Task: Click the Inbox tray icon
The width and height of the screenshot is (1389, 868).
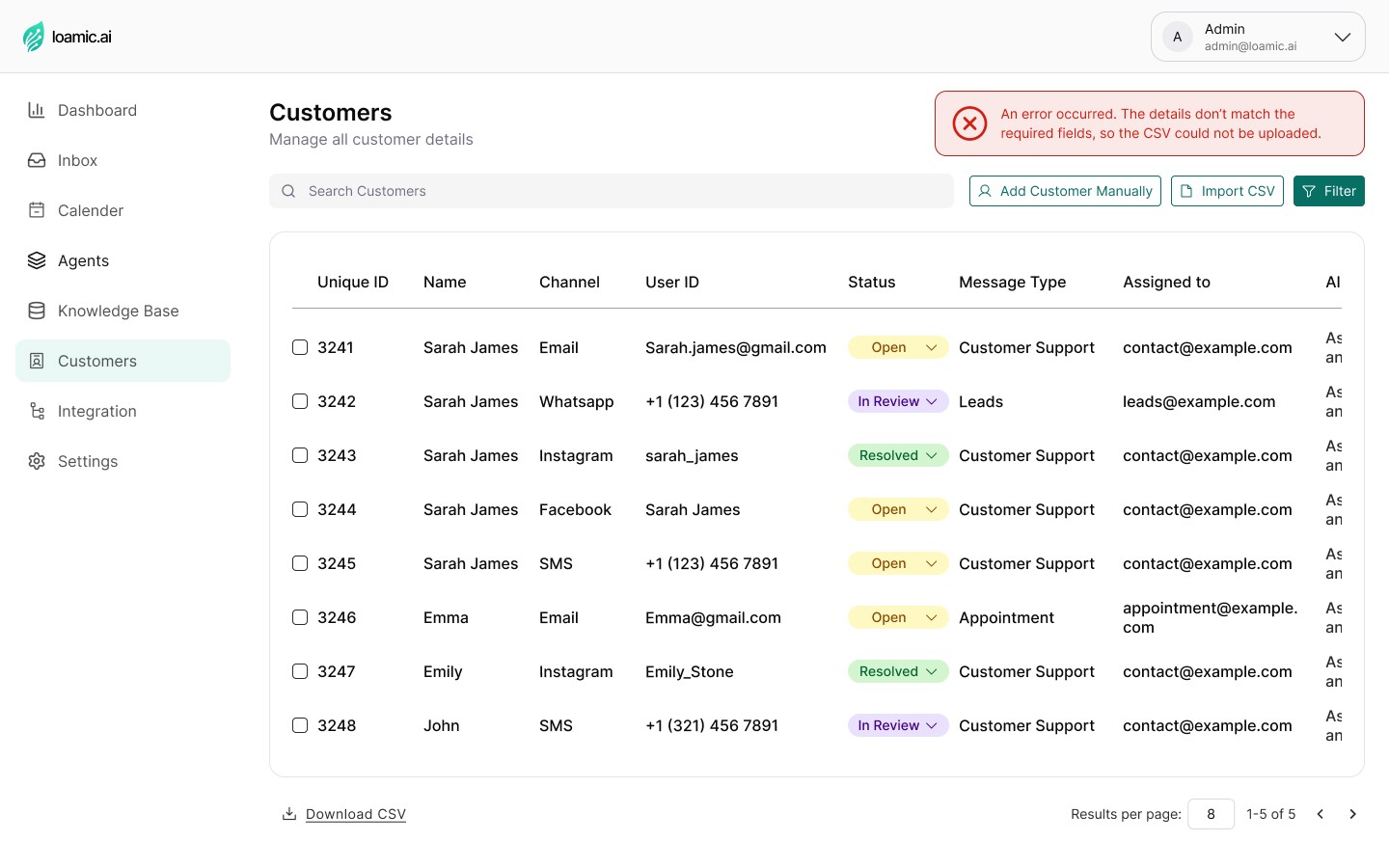Action: point(37,160)
